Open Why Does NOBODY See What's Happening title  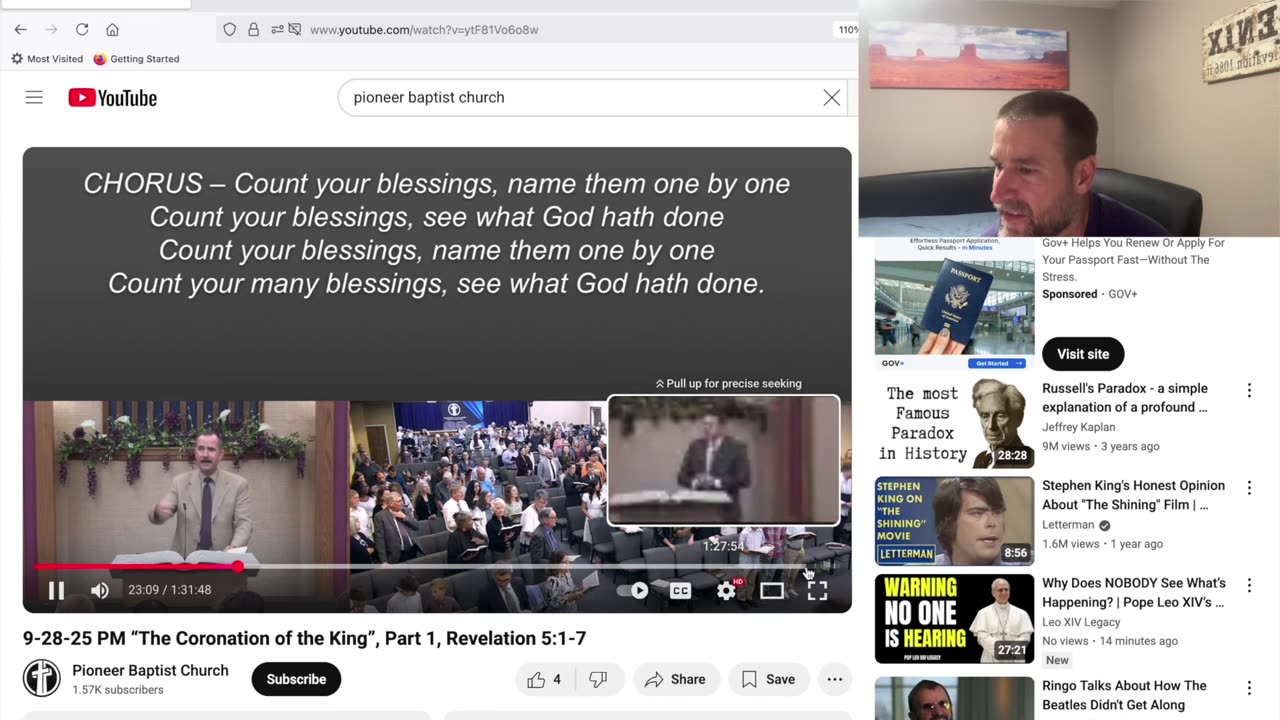tap(1134, 592)
